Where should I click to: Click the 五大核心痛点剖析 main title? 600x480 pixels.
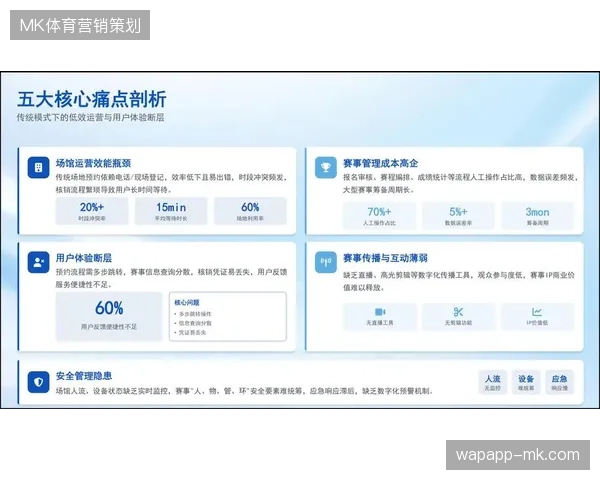point(92,99)
